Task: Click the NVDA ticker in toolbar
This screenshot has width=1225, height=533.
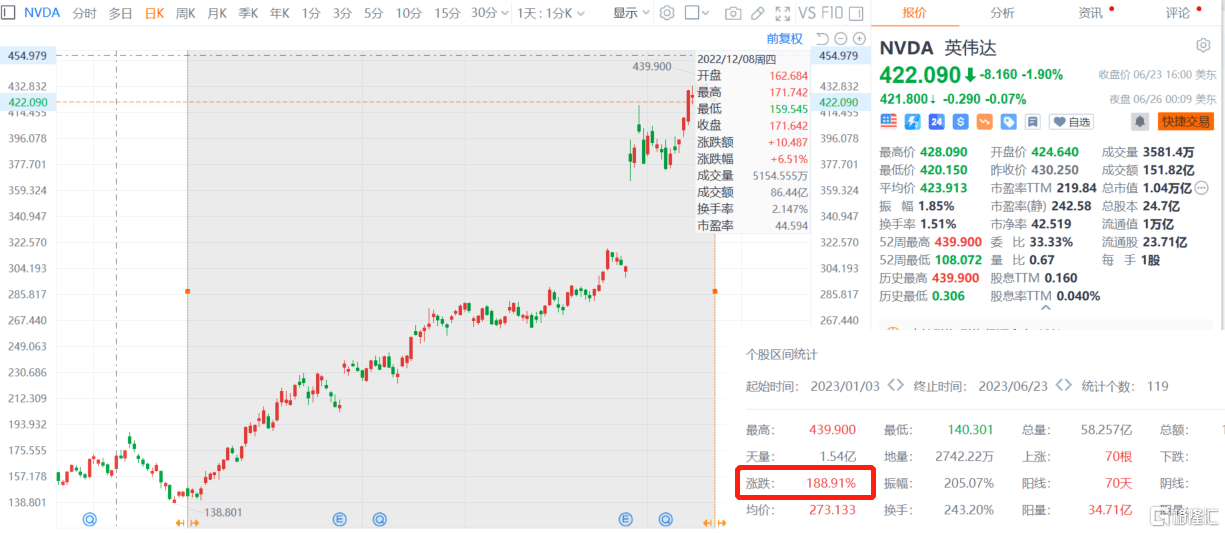Action: pos(42,14)
